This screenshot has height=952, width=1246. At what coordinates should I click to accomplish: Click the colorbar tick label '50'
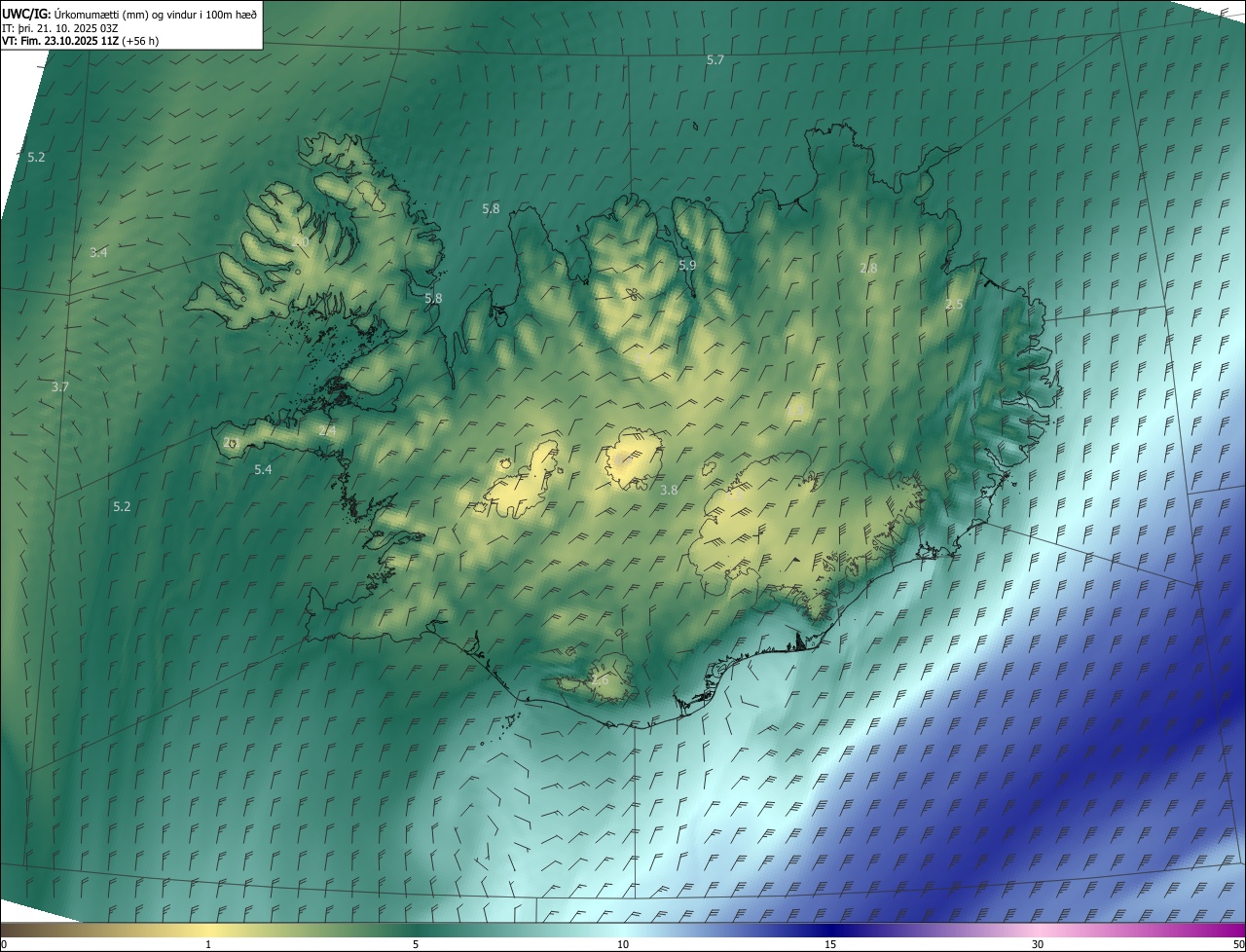pos(1238,944)
